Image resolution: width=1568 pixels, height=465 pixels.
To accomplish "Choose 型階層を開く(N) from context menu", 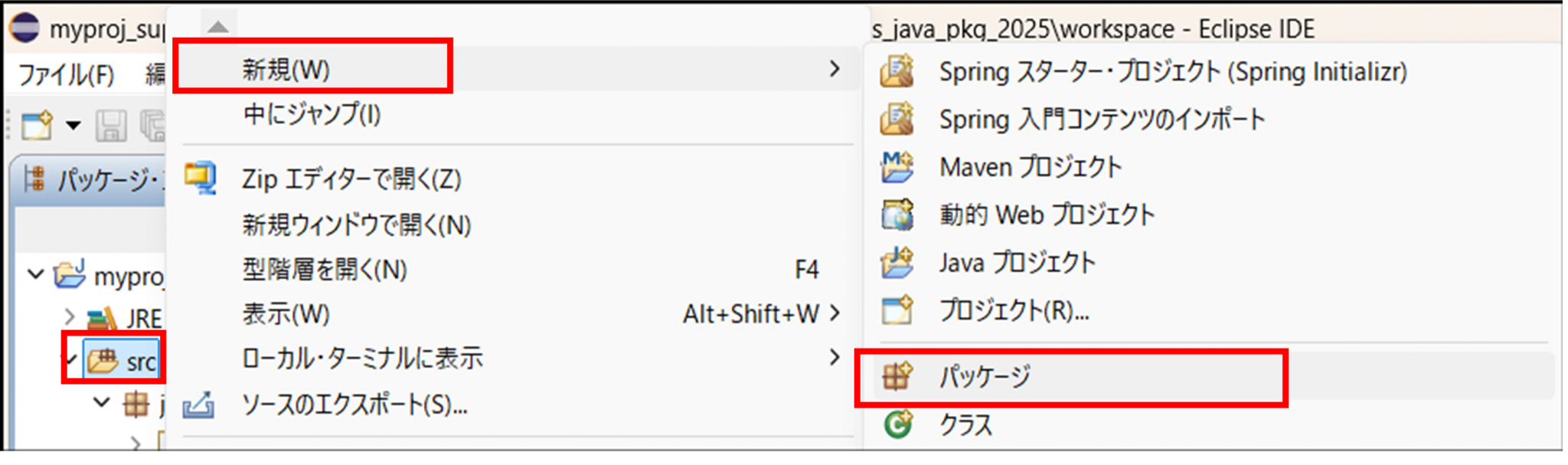I will click(x=324, y=270).
